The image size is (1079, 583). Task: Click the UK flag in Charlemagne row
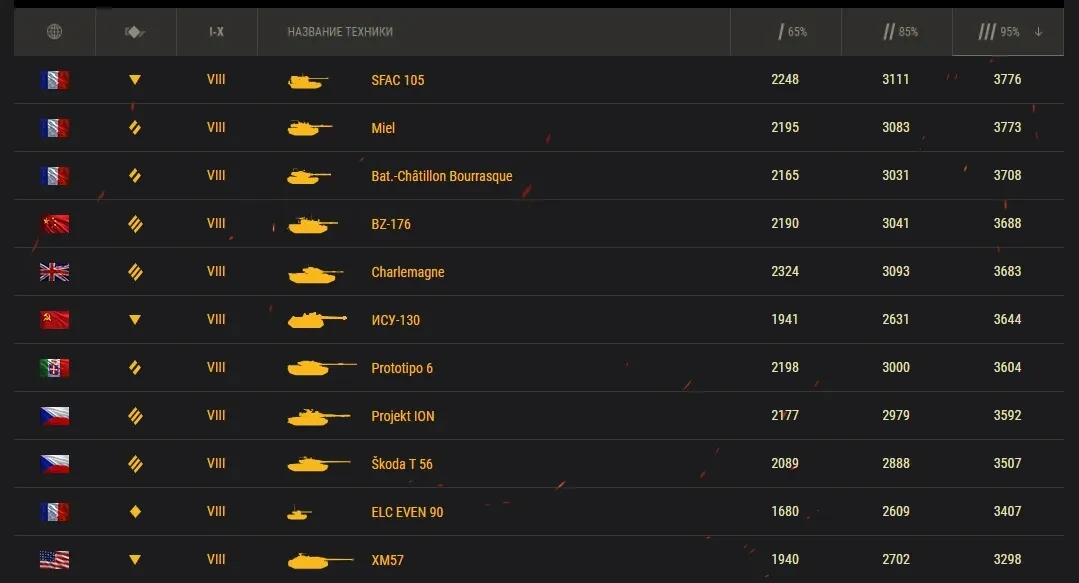54,272
